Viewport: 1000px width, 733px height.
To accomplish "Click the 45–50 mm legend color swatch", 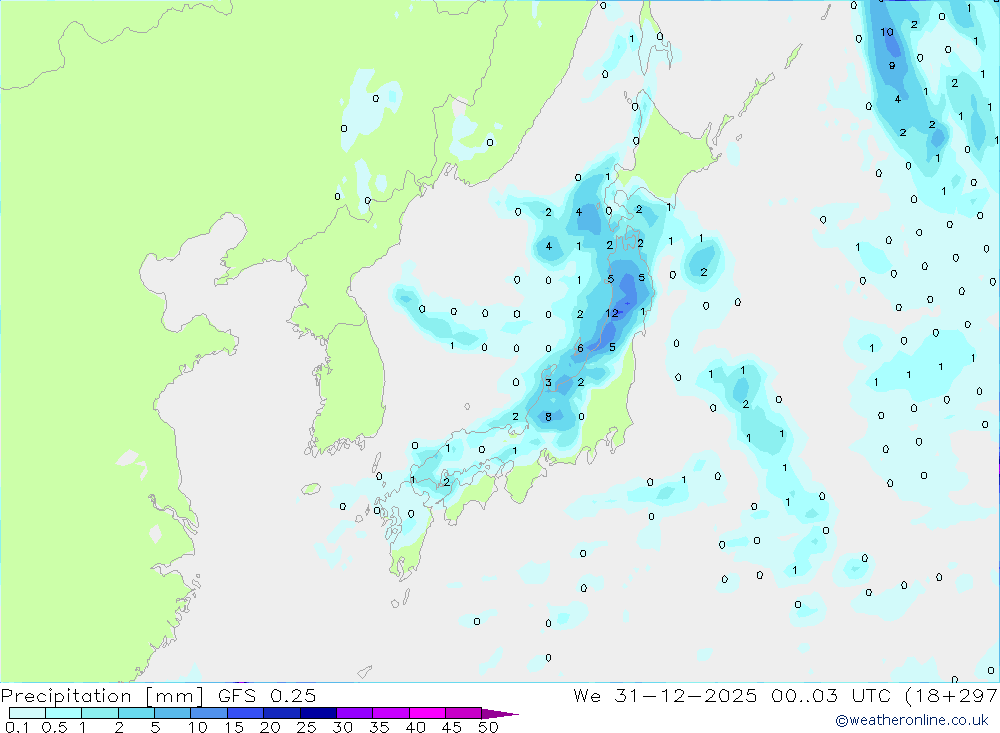I will pos(463,713).
